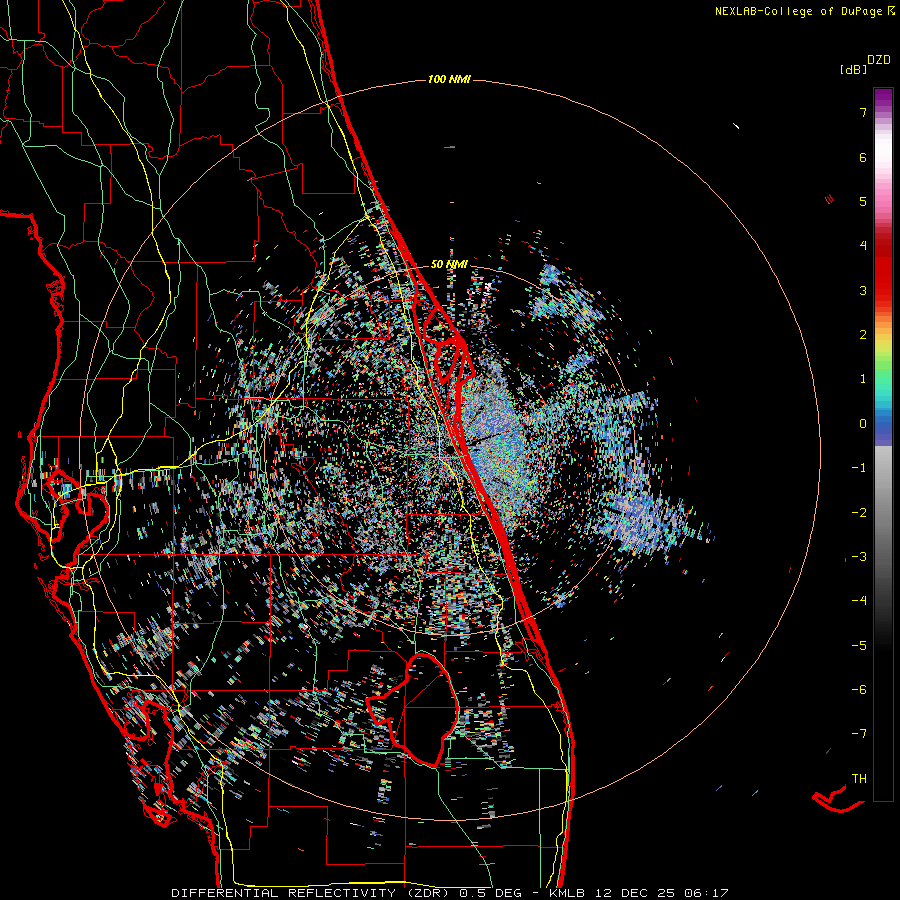The image size is (900, 900).
Task: Click the TH threshold label on color scale
Action: tap(859, 779)
